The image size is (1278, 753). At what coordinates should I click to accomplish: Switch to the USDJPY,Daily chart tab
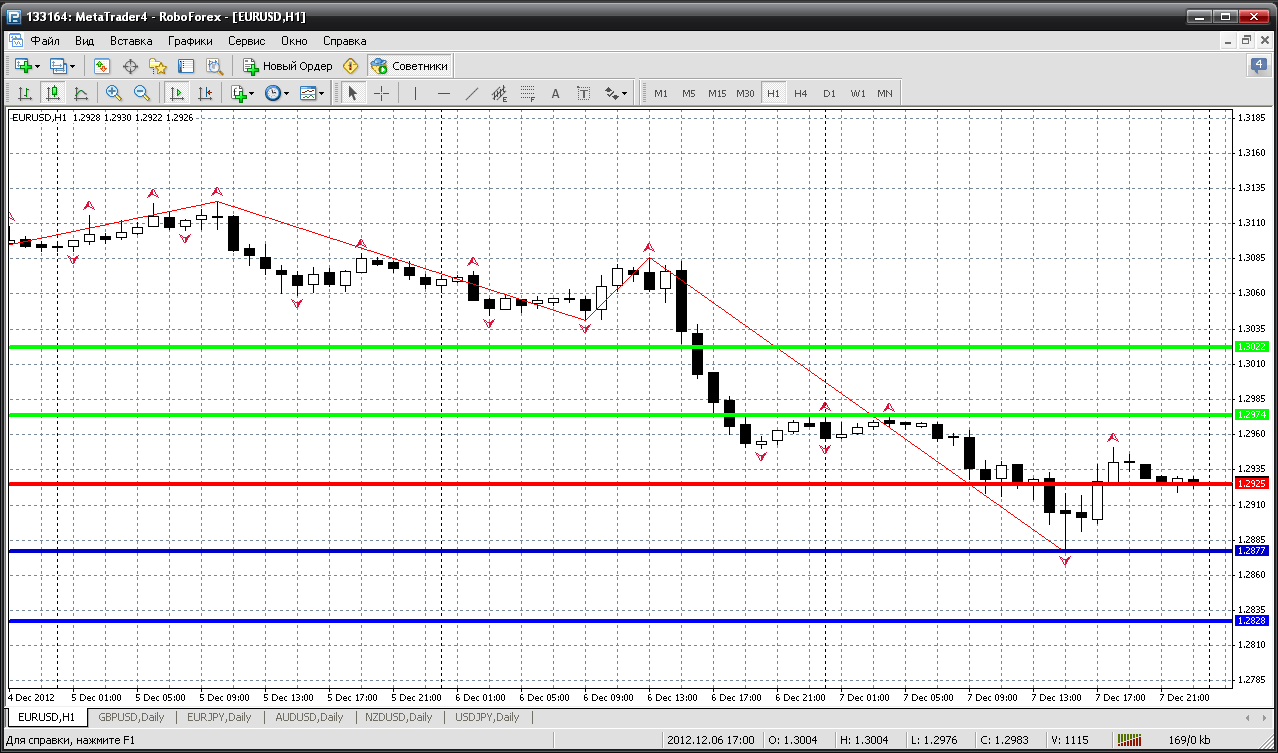[486, 717]
